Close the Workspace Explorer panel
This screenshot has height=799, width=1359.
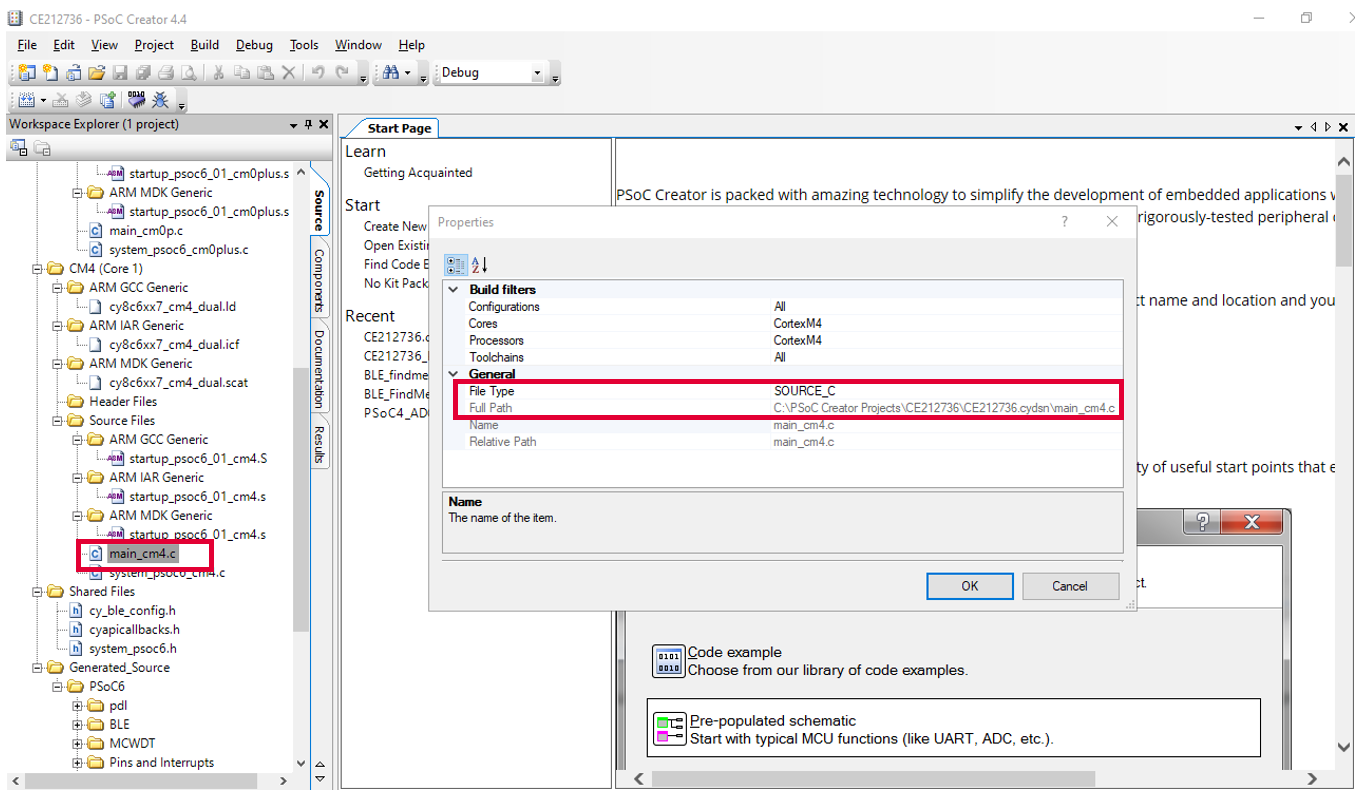point(323,125)
